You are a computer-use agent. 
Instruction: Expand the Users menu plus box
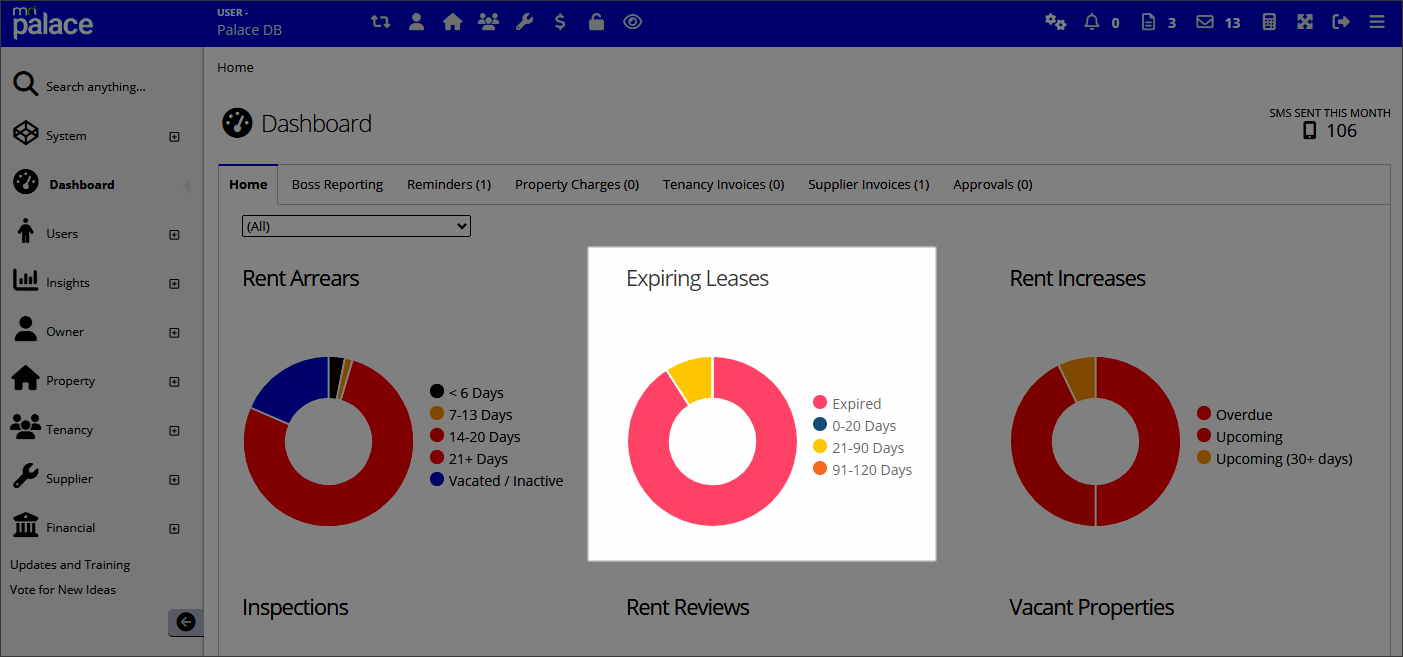coord(174,235)
